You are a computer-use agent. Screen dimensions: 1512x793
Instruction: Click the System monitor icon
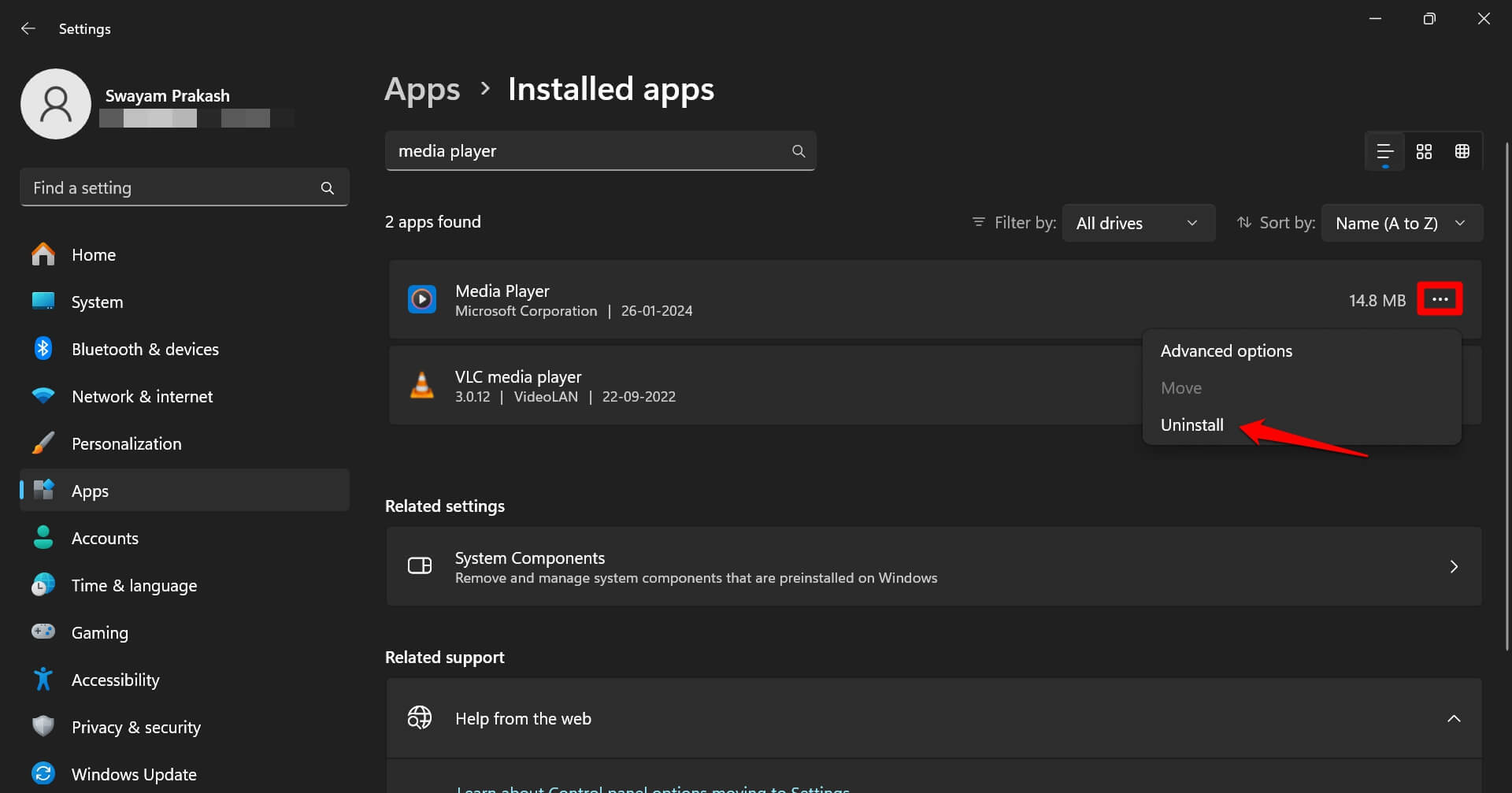tap(43, 301)
